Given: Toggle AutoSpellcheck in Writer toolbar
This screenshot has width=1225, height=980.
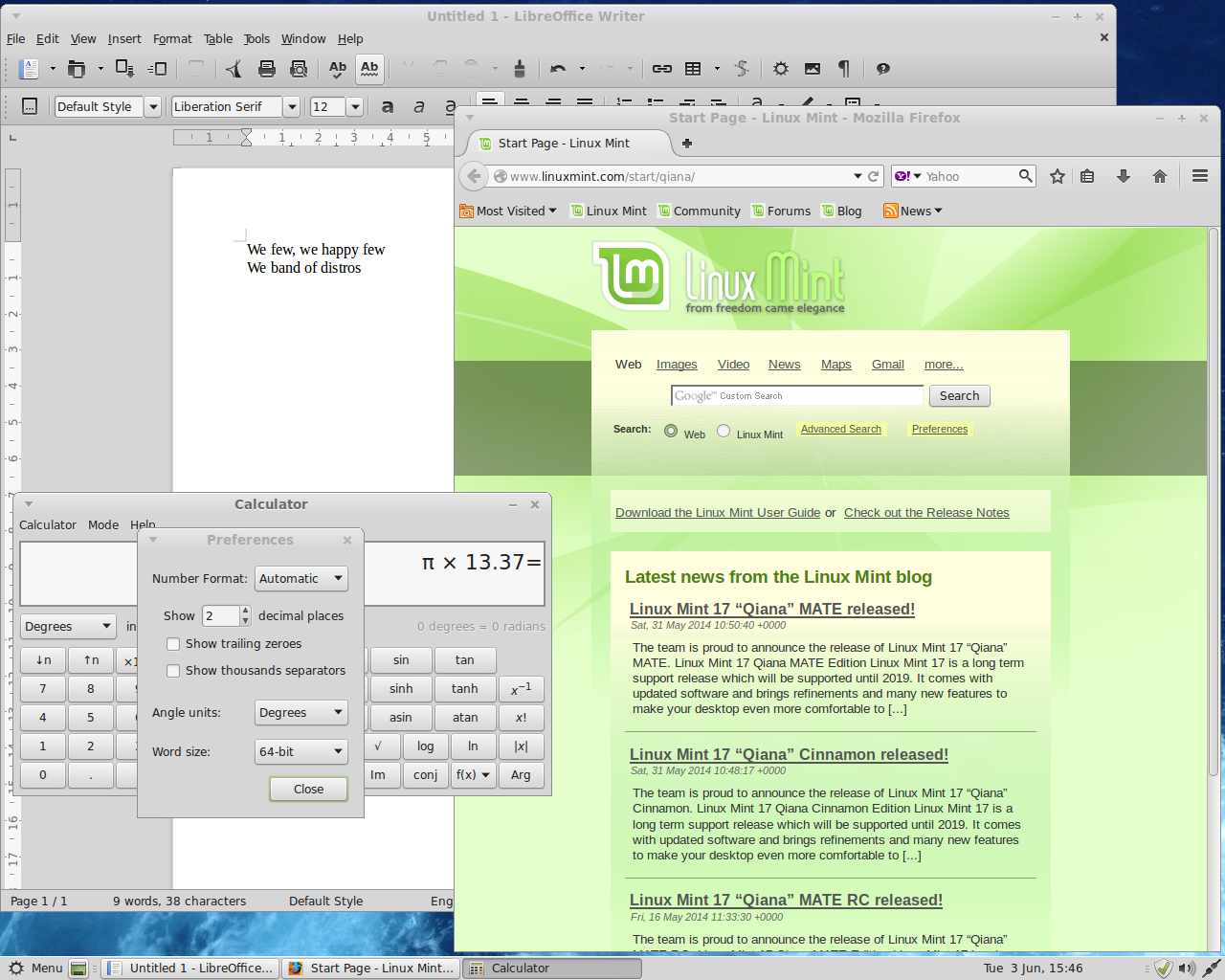Looking at the screenshot, I should [369, 69].
